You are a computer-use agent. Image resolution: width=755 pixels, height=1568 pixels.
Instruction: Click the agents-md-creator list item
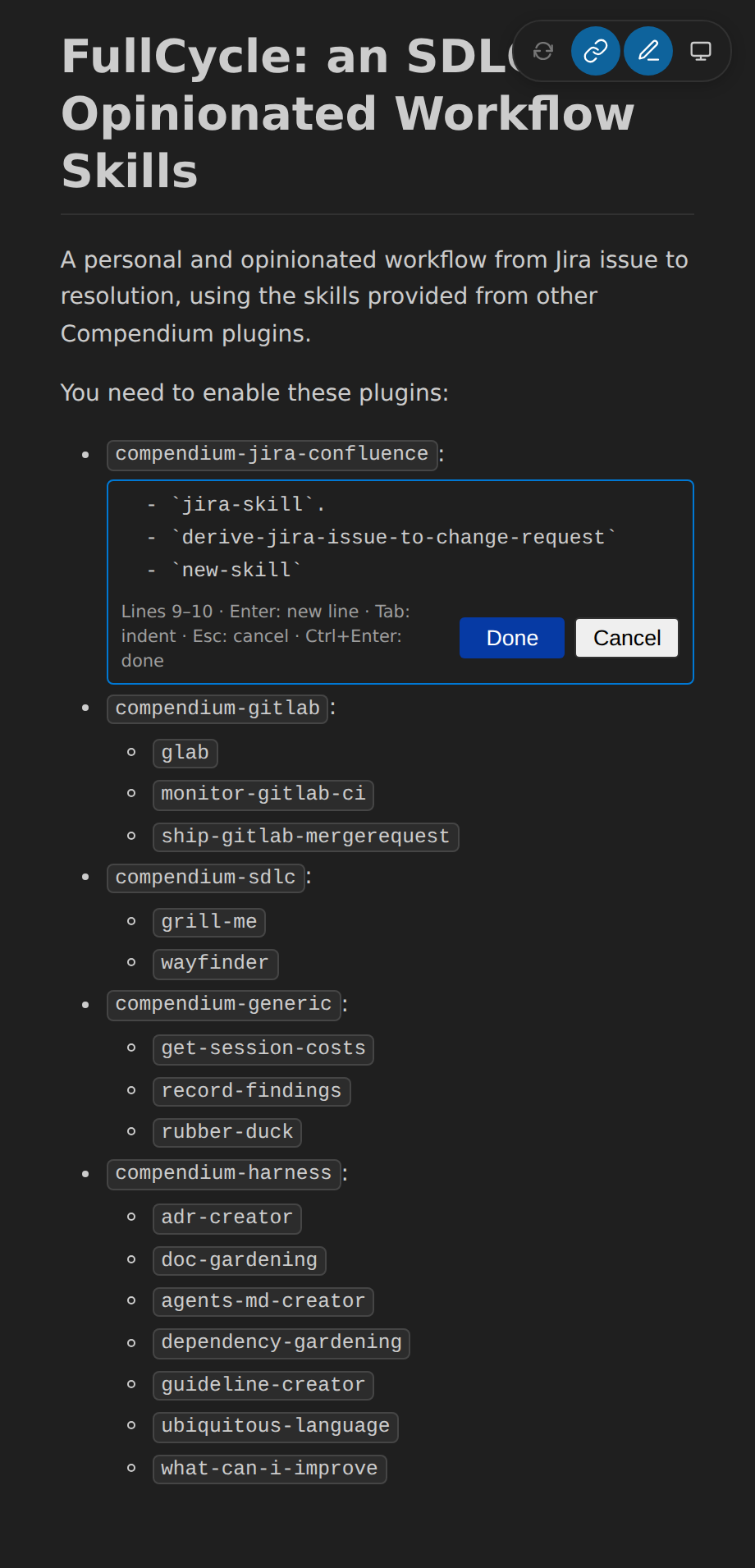pyautogui.click(x=263, y=1301)
